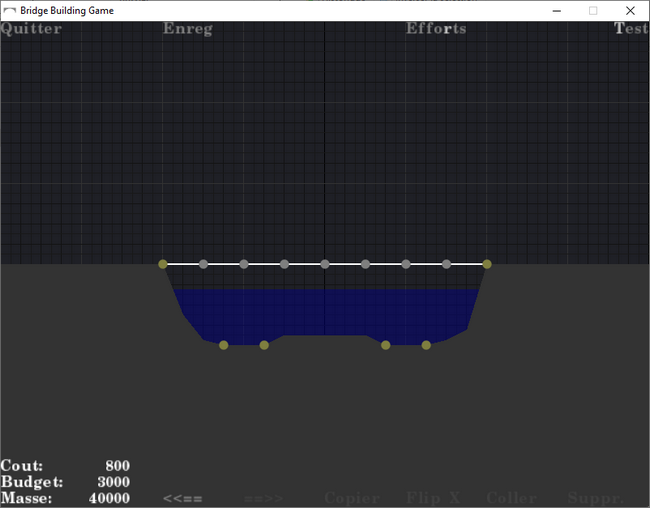Select the first gray node after the left anchor
The height and width of the screenshot is (508, 650).
click(203, 264)
